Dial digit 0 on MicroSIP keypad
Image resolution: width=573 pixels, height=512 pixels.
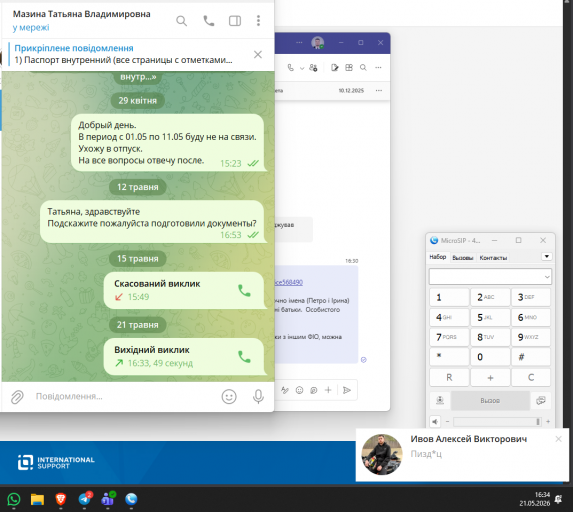coord(490,357)
